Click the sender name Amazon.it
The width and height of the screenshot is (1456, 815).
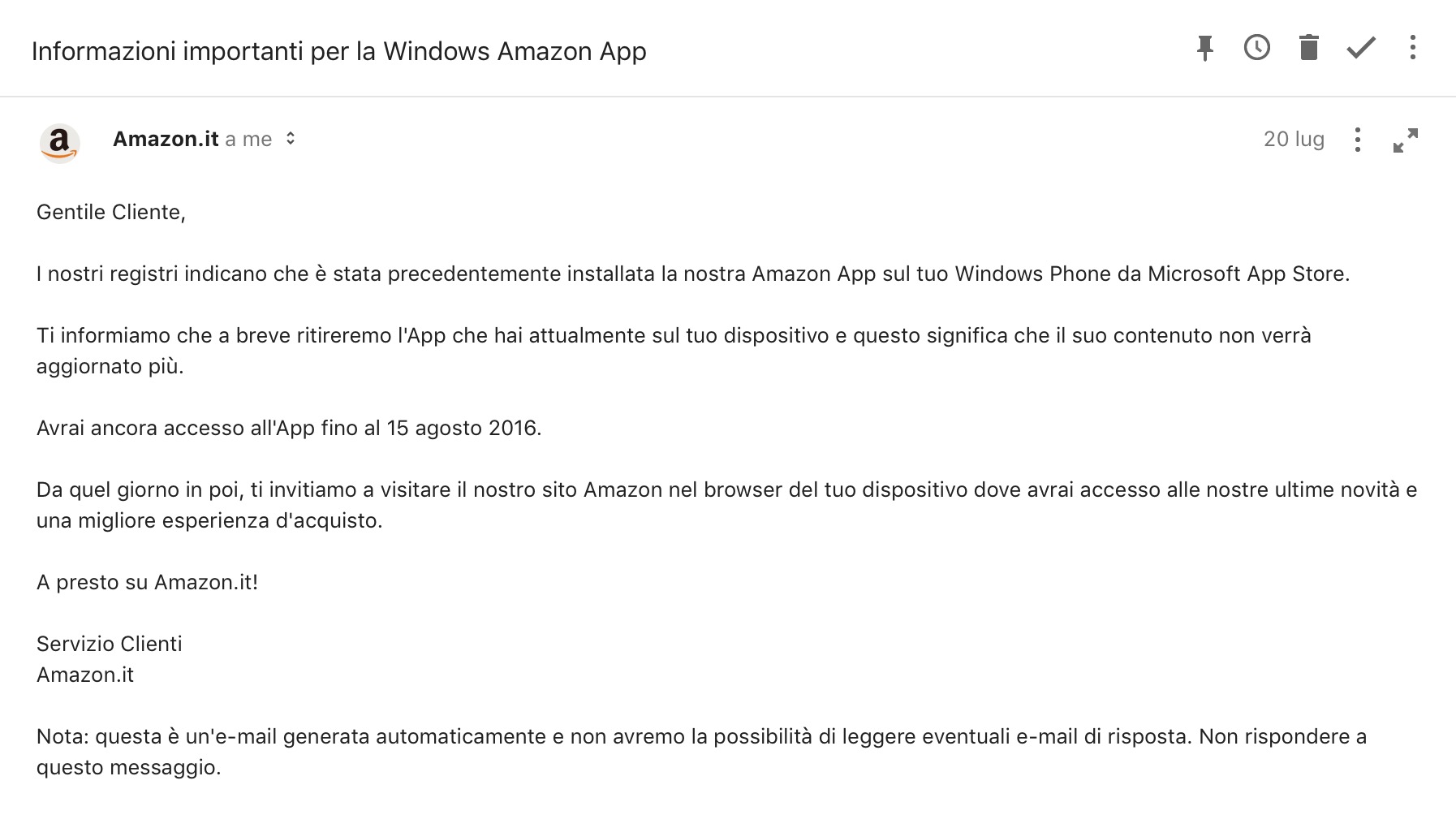click(166, 139)
